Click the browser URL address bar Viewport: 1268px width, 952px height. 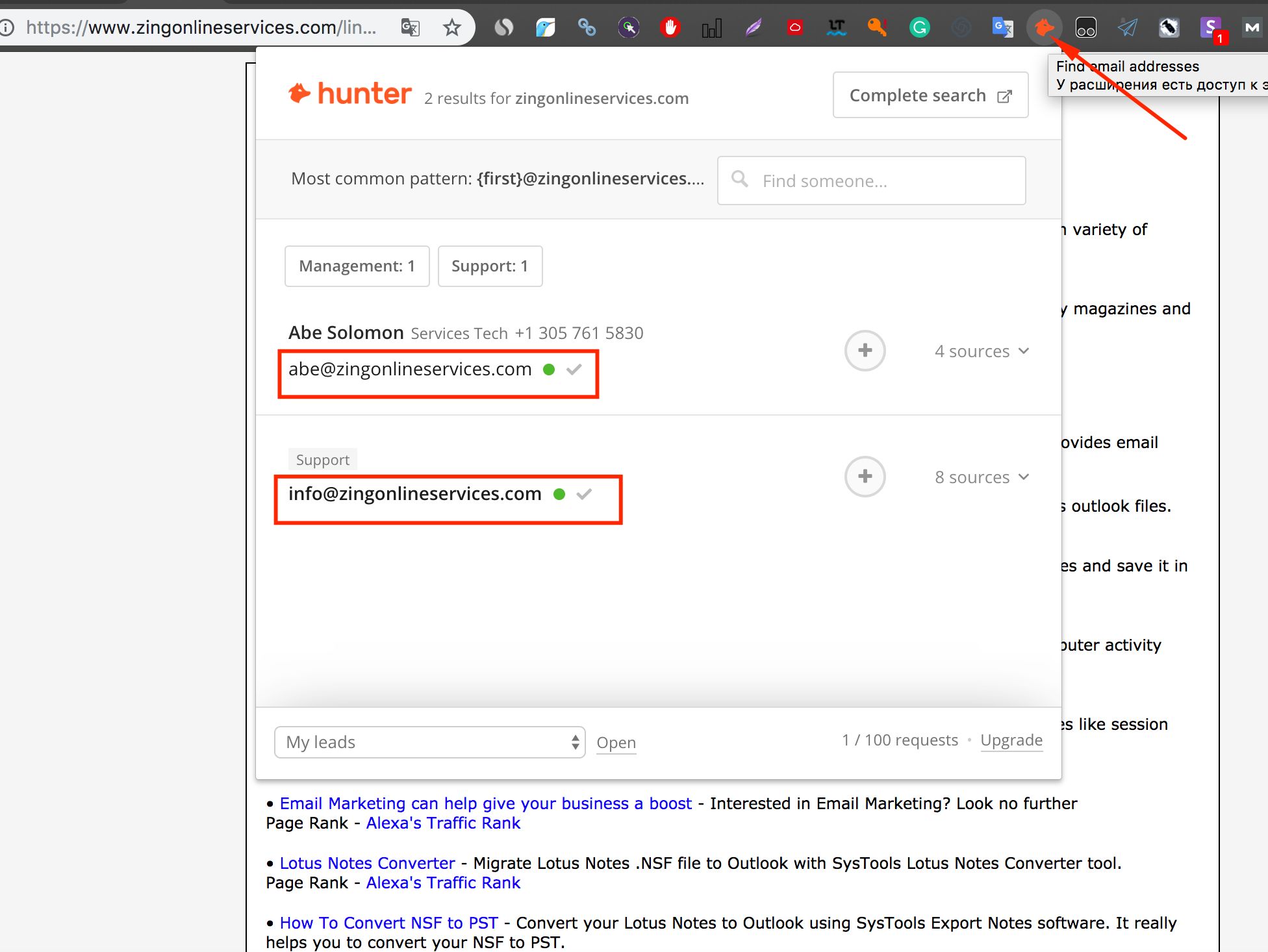click(x=201, y=27)
